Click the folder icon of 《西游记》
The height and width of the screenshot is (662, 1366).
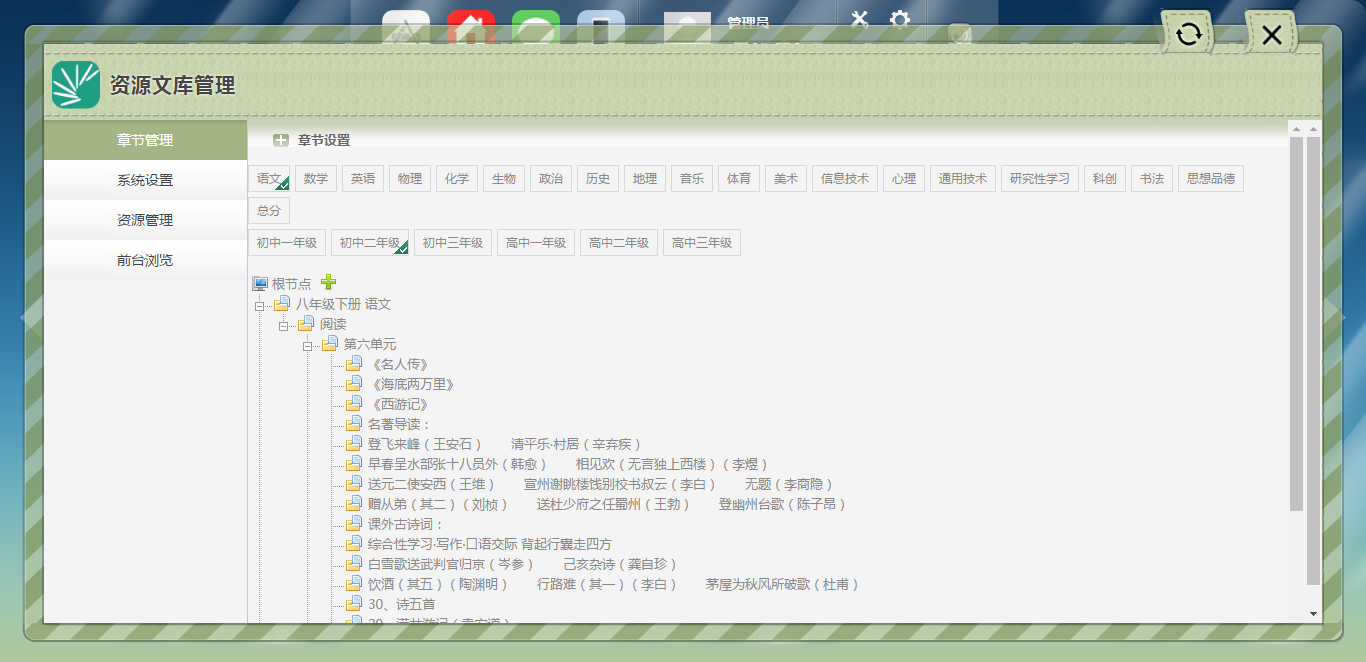[x=354, y=404]
